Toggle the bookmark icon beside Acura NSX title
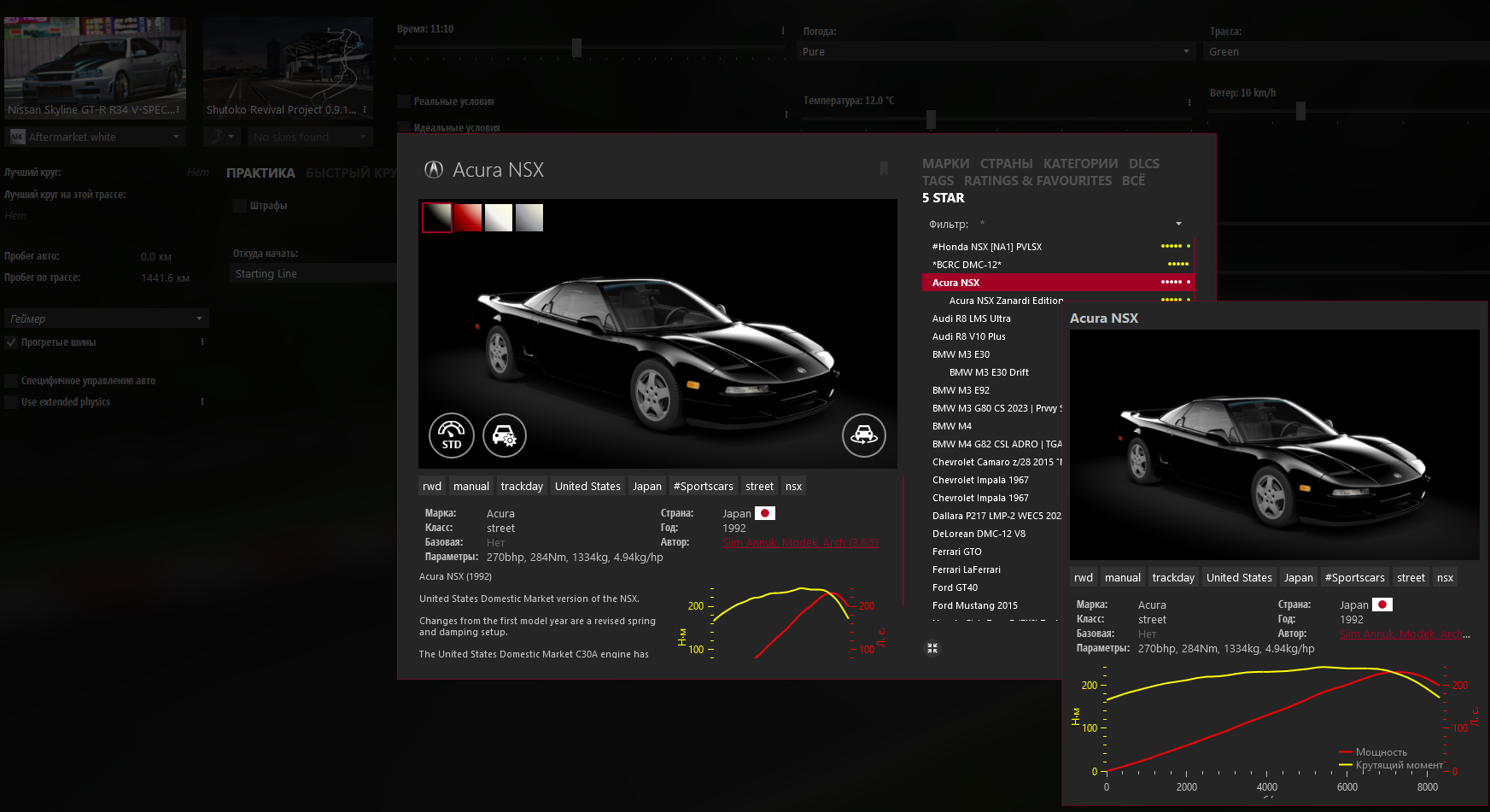The height and width of the screenshot is (812, 1490). [x=884, y=169]
